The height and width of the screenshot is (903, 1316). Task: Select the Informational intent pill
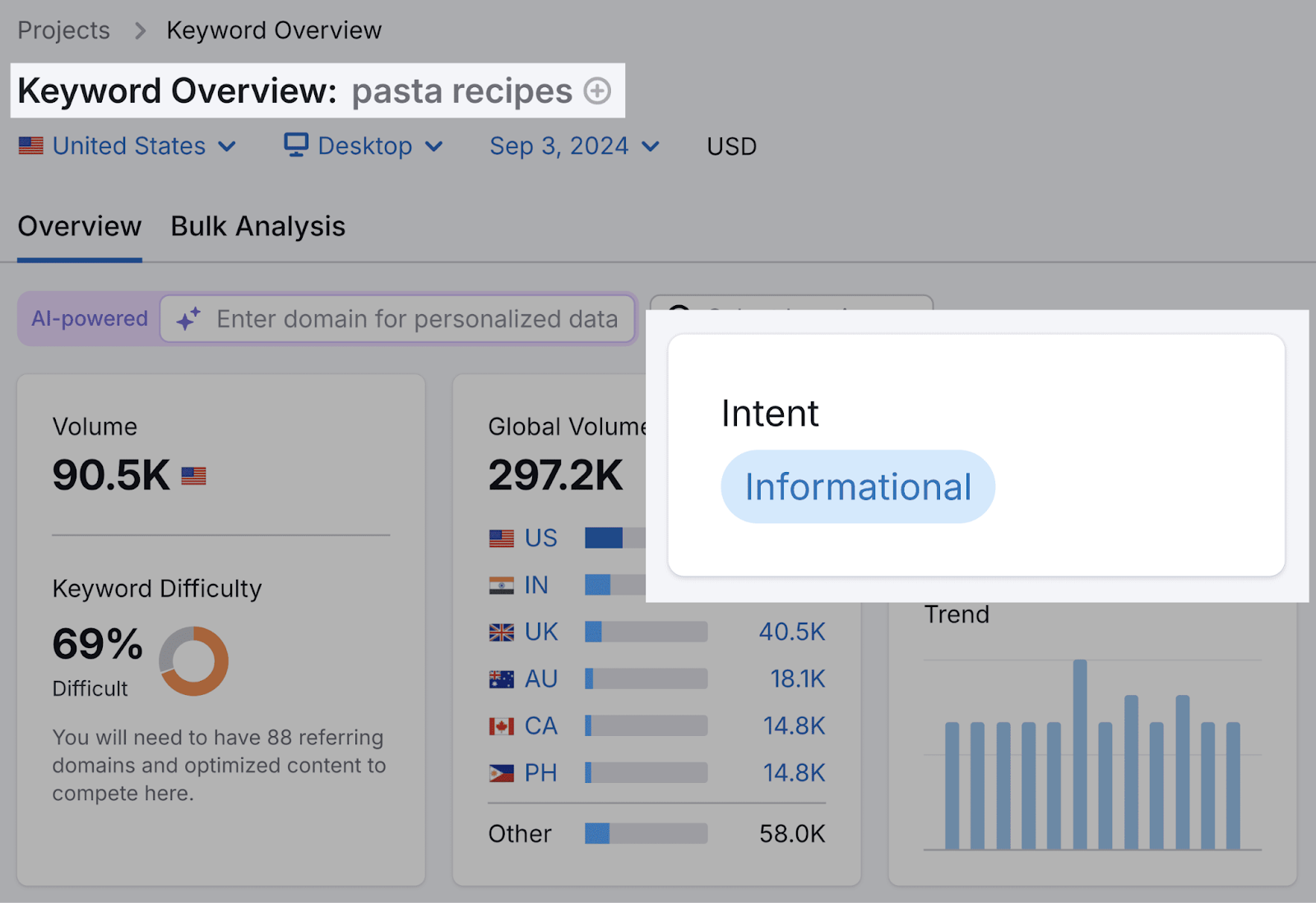(x=857, y=486)
